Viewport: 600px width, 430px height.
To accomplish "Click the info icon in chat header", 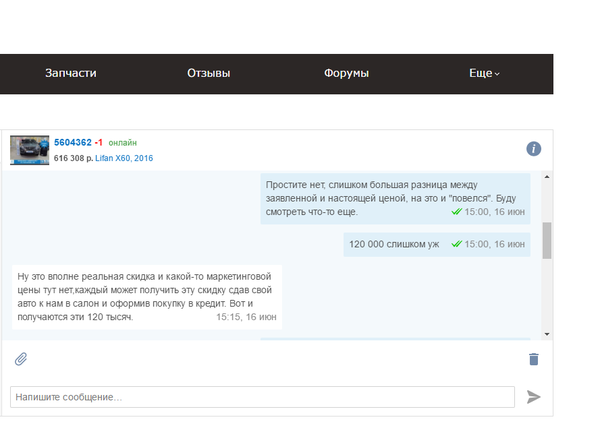I will click(533, 149).
